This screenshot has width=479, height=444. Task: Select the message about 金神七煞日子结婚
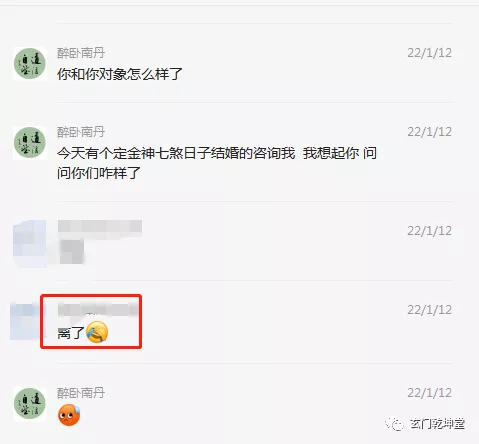coord(217,163)
